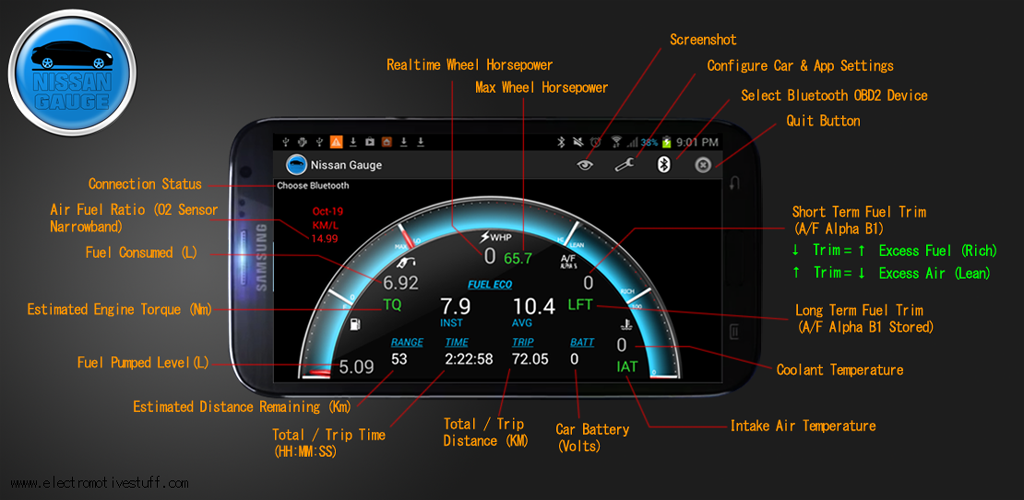Click the BATT voltage label
This screenshot has height=500, width=1024.
pyautogui.click(x=582, y=342)
